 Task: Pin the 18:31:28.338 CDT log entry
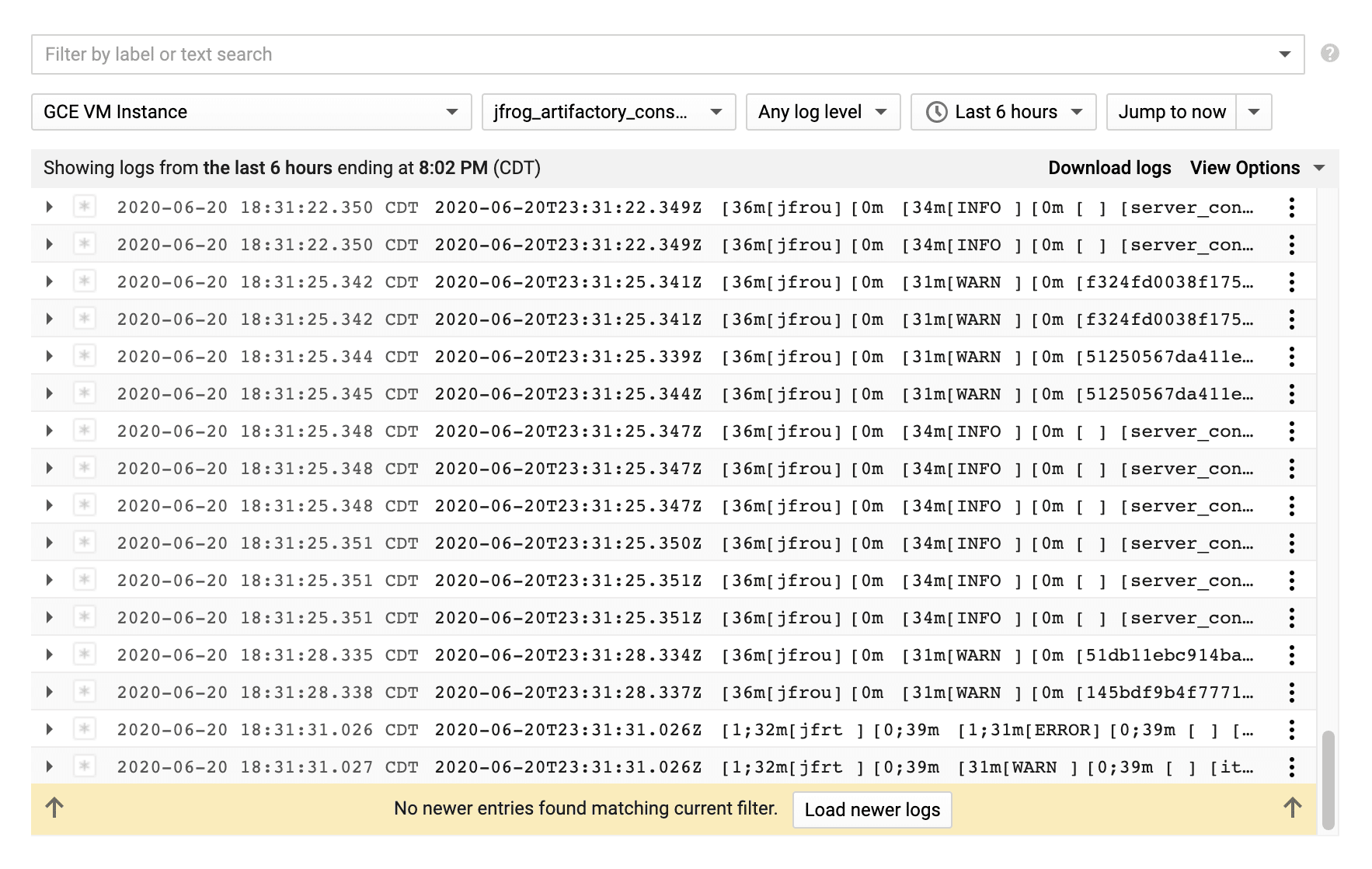85,692
